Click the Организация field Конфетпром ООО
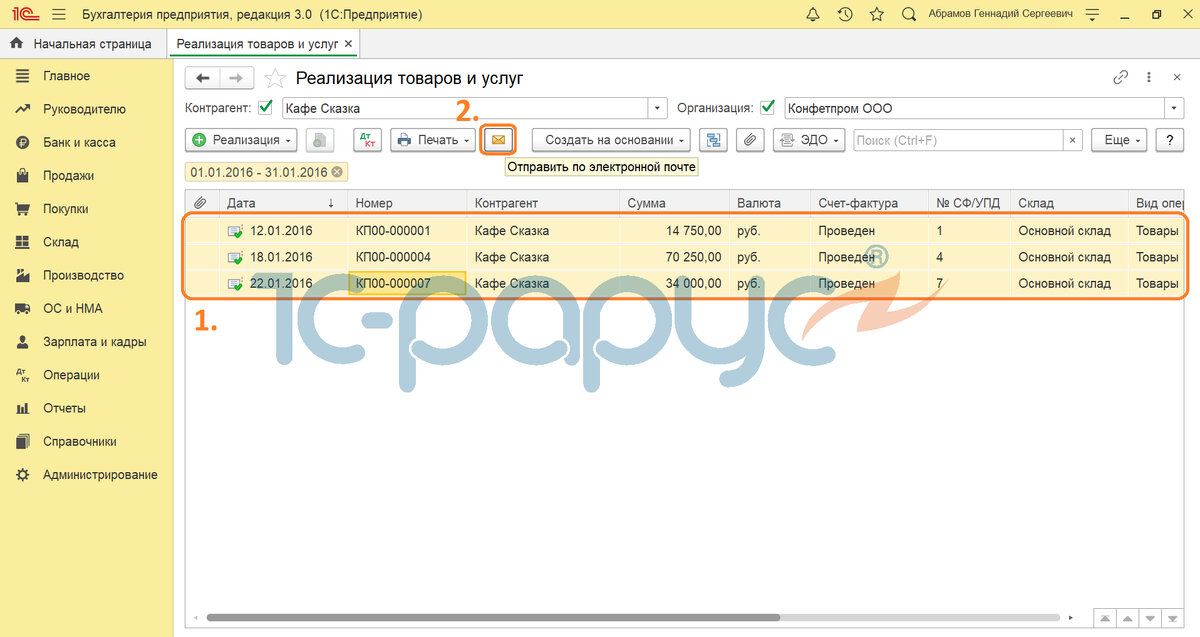Image resolution: width=1200 pixels, height=637 pixels. pos(975,108)
